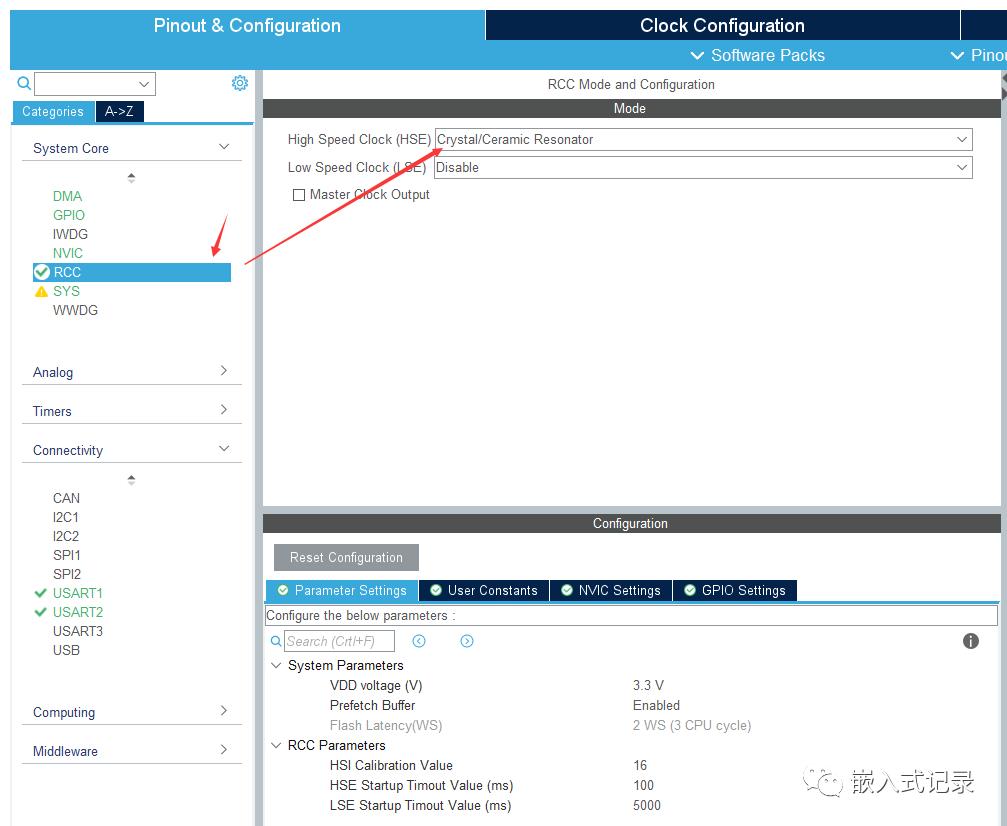
Task: Click the yellow warning icon beside SYS
Action: [x=41, y=292]
